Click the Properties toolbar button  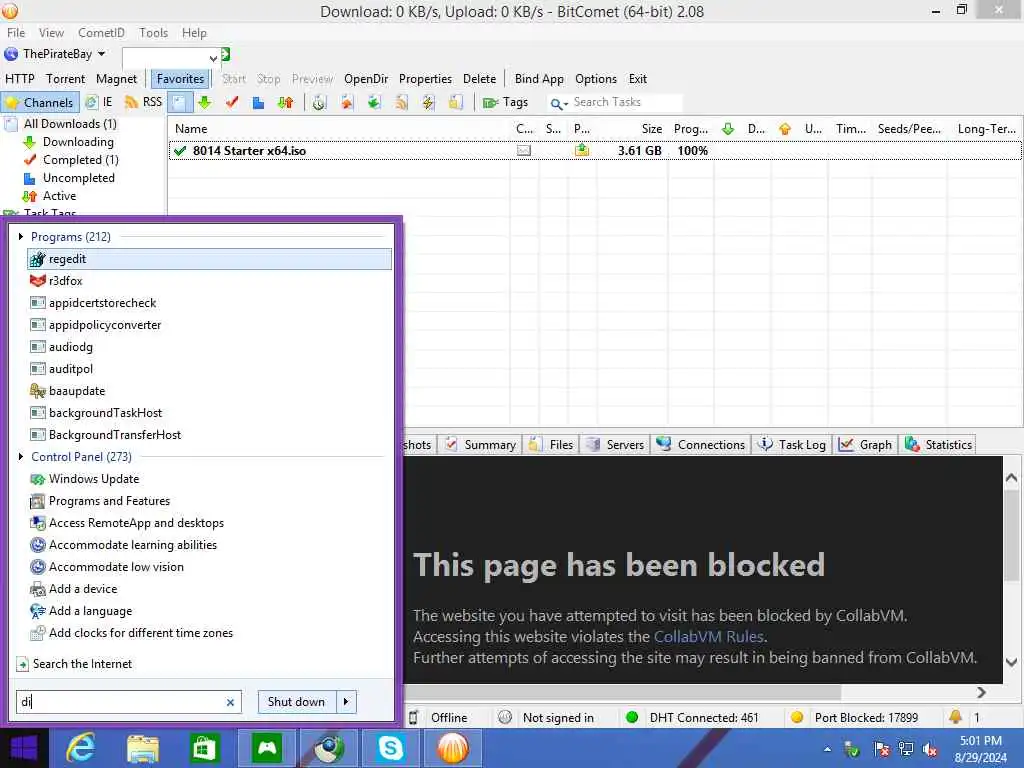(425, 79)
